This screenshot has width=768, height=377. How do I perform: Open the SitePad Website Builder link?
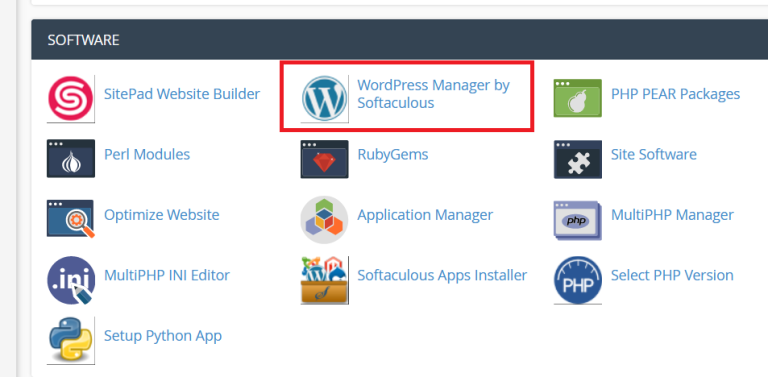[x=182, y=94]
